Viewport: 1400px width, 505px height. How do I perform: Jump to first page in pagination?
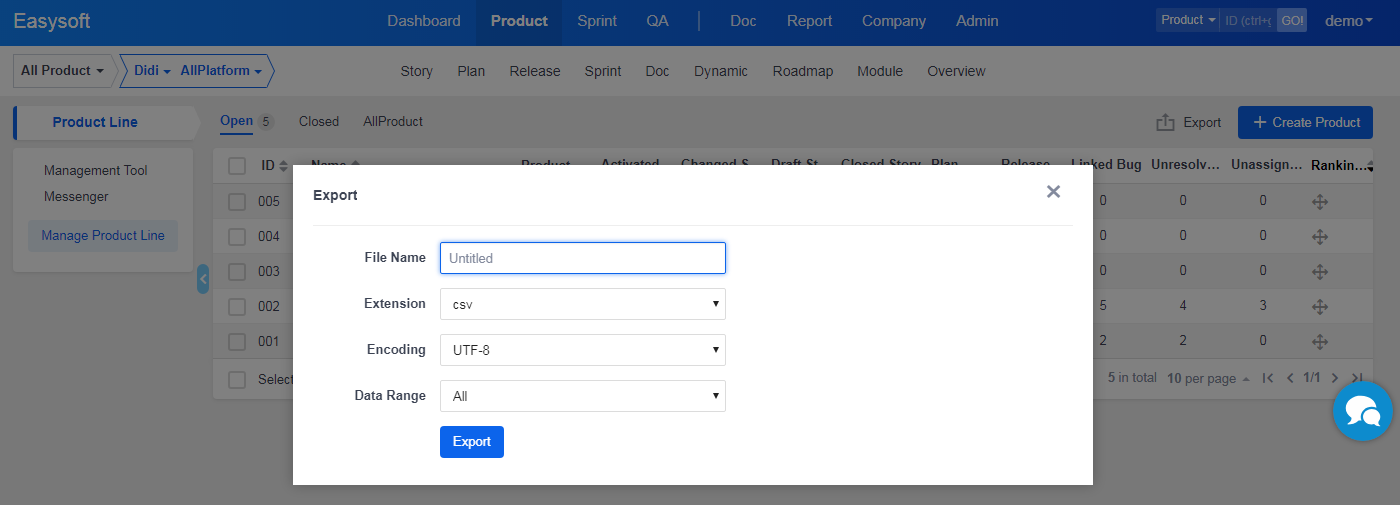tap(1268, 378)
